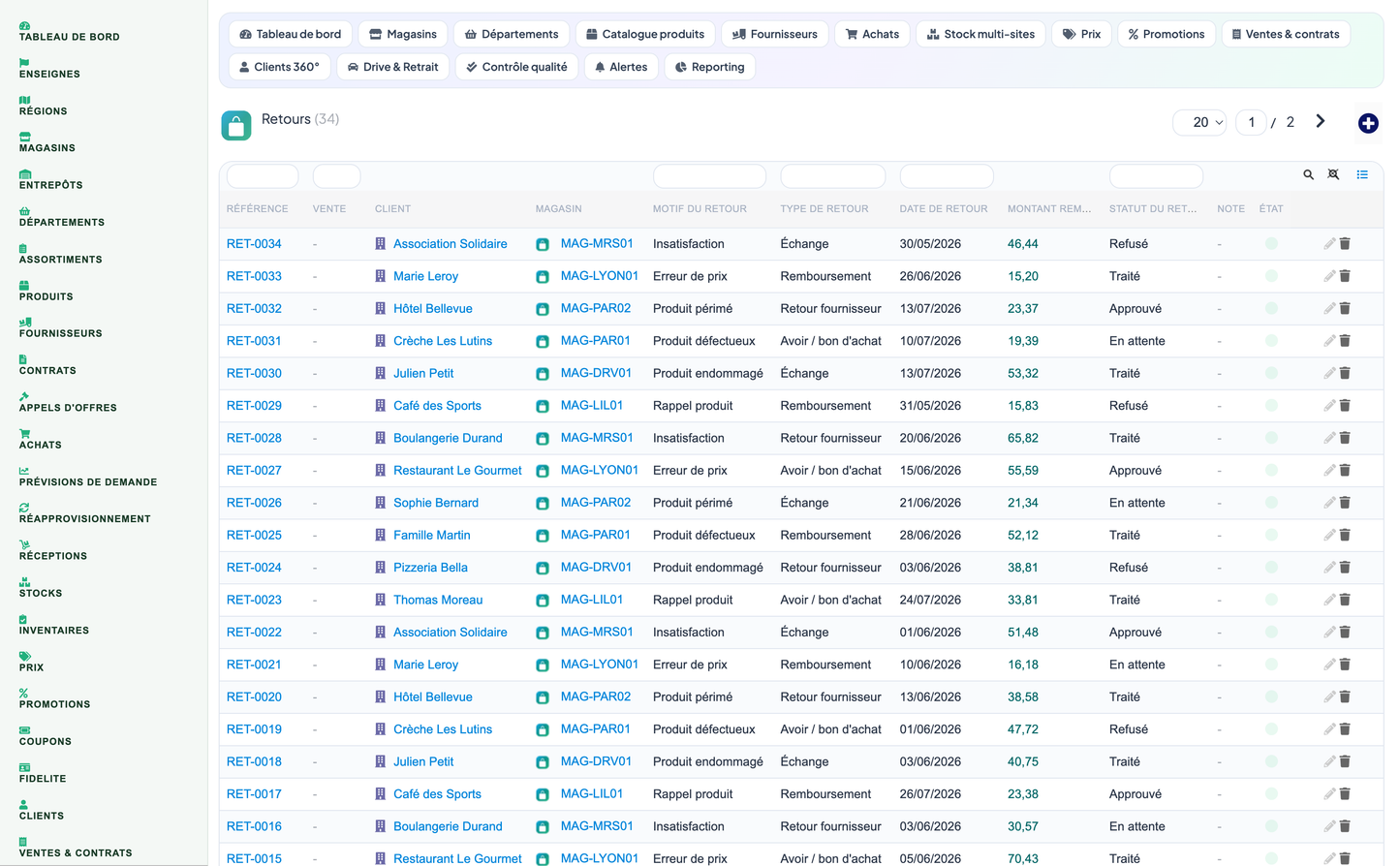
Task: Click the clear filters icon
Action: [x=1333, y=175]
